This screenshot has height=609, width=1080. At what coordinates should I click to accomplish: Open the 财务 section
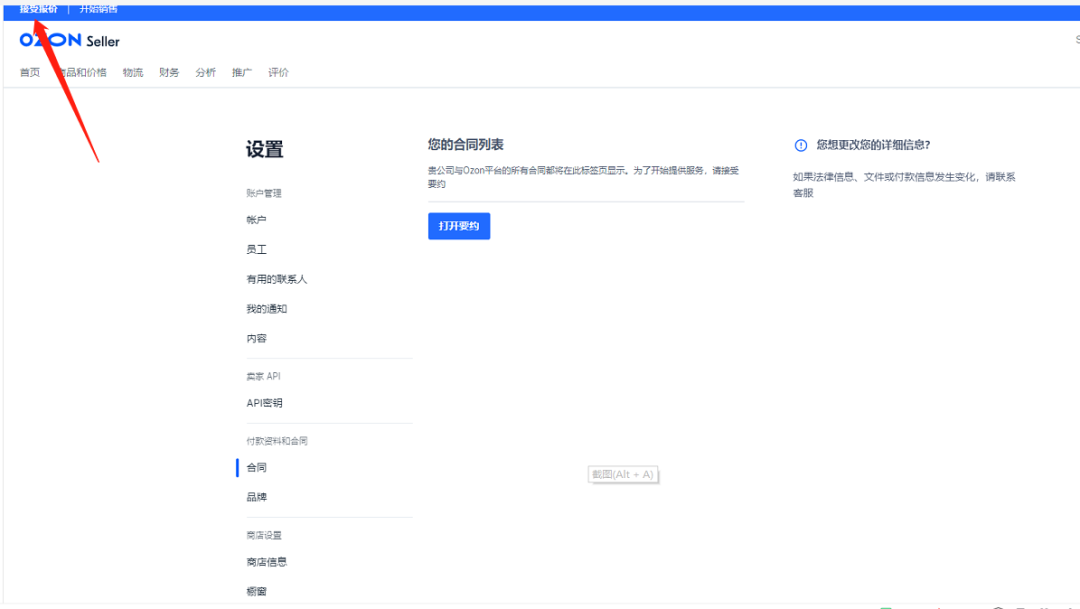point(168,71)
